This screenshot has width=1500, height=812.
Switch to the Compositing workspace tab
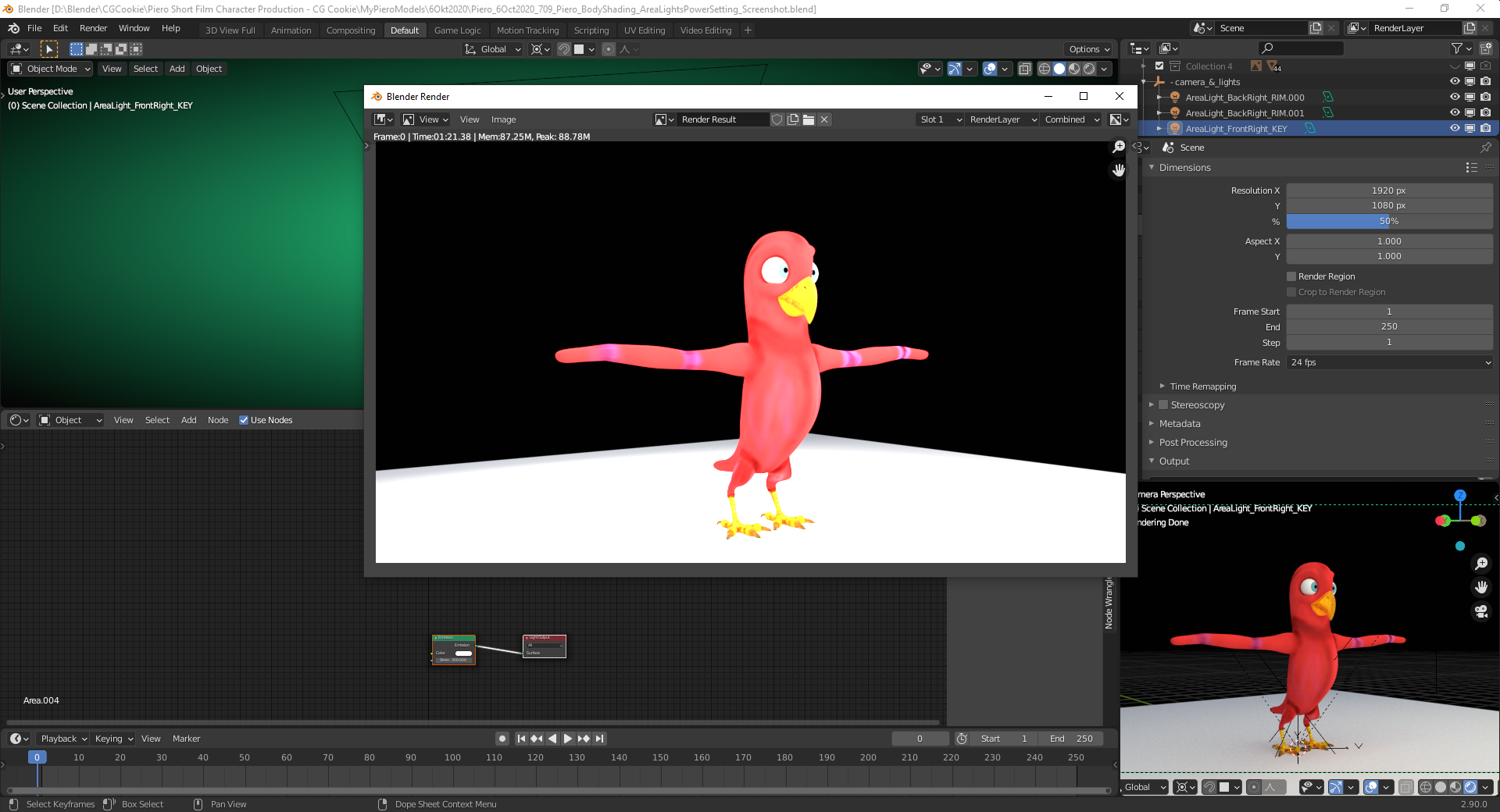(x=351, y=30)
